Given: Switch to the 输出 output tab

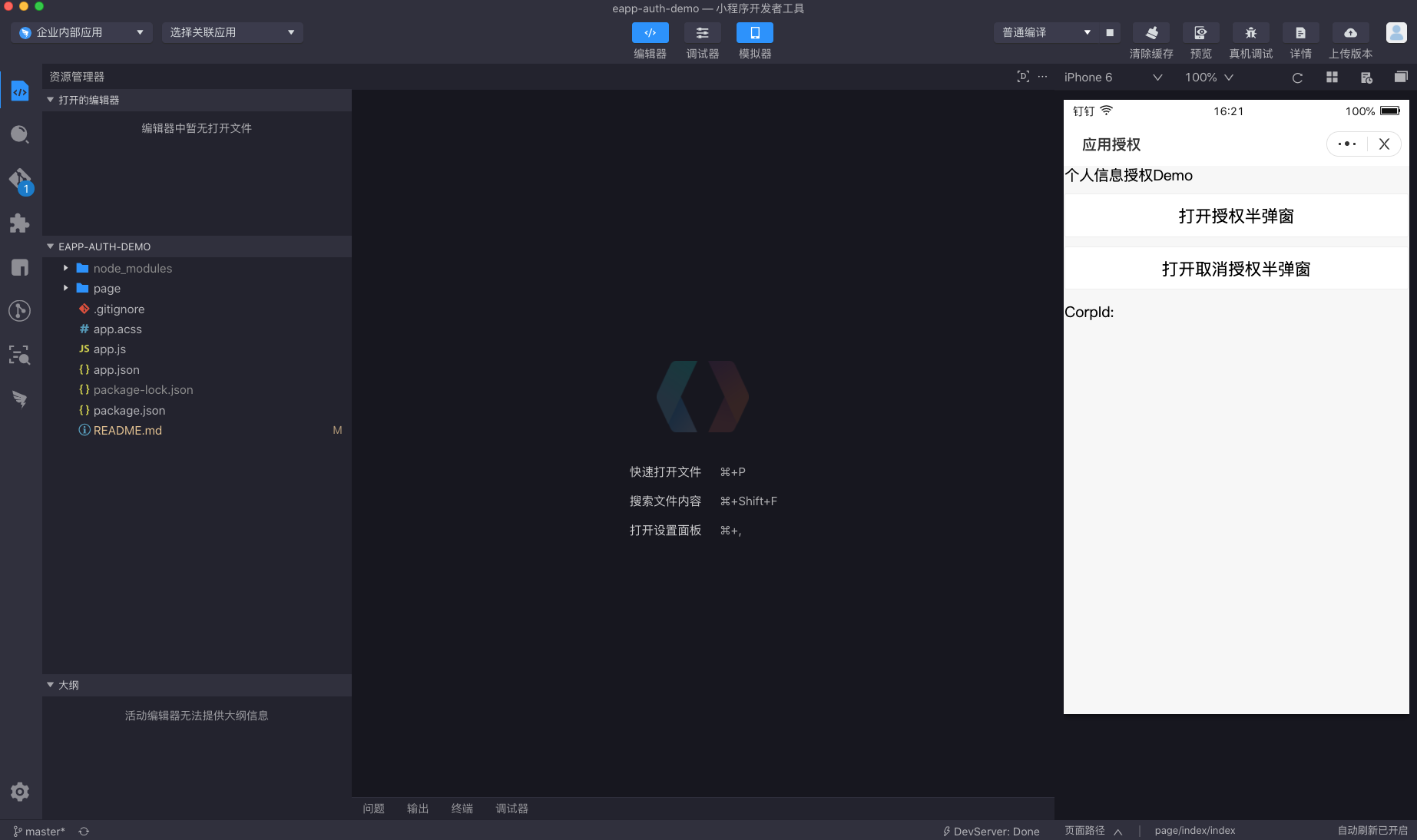Looking at the screenshot, I should (417, 808).
